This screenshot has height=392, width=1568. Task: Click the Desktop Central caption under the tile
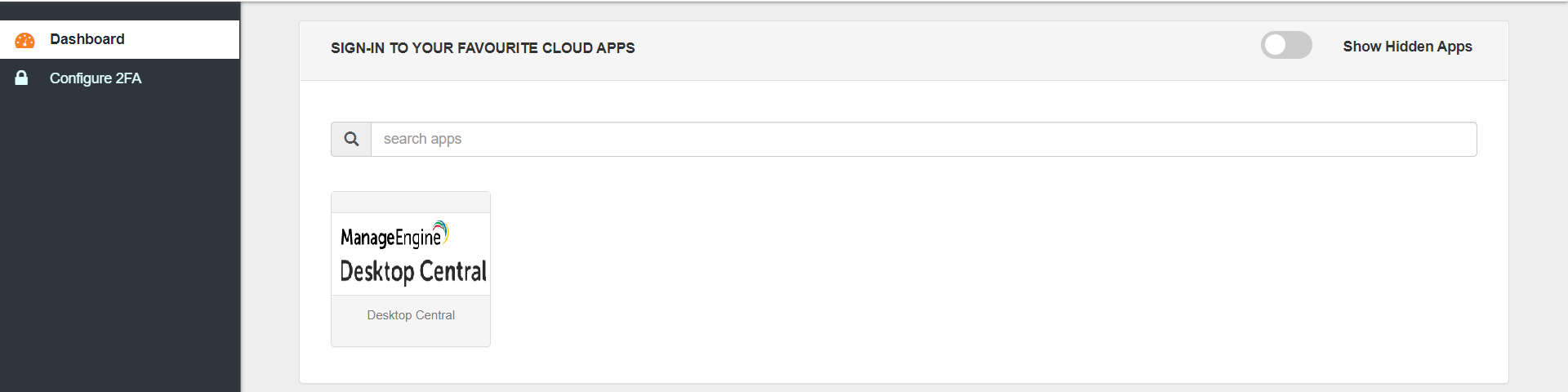(411, 315)
